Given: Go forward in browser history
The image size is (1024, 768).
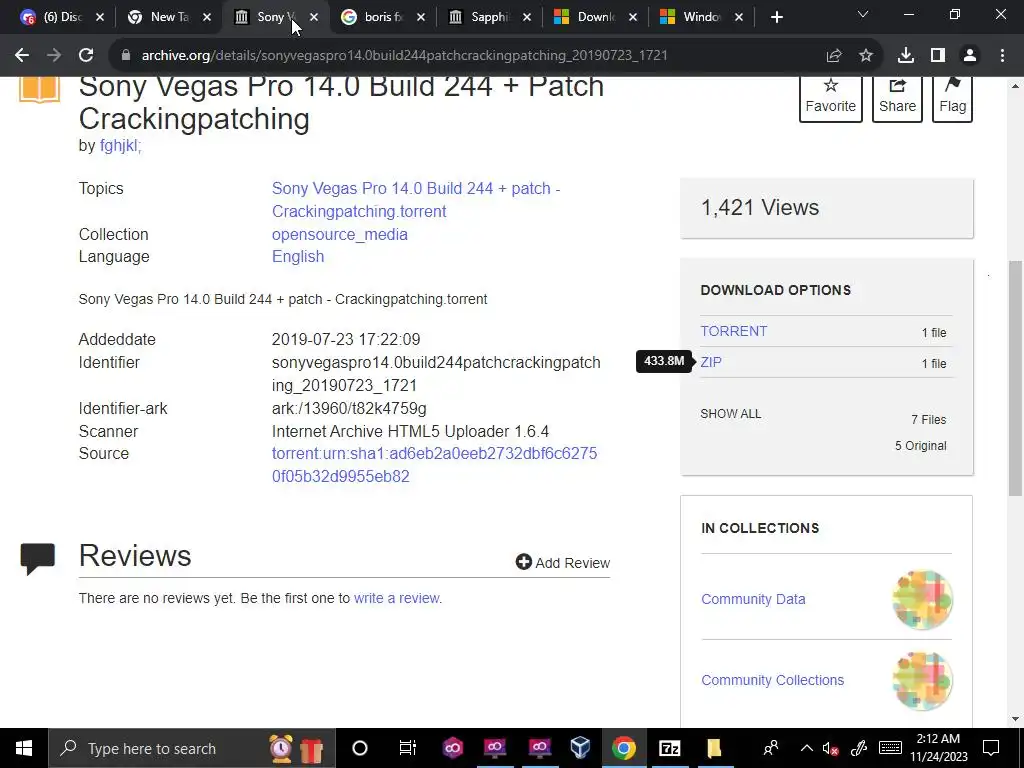Looking at the screenshot, I should [54, 56].
